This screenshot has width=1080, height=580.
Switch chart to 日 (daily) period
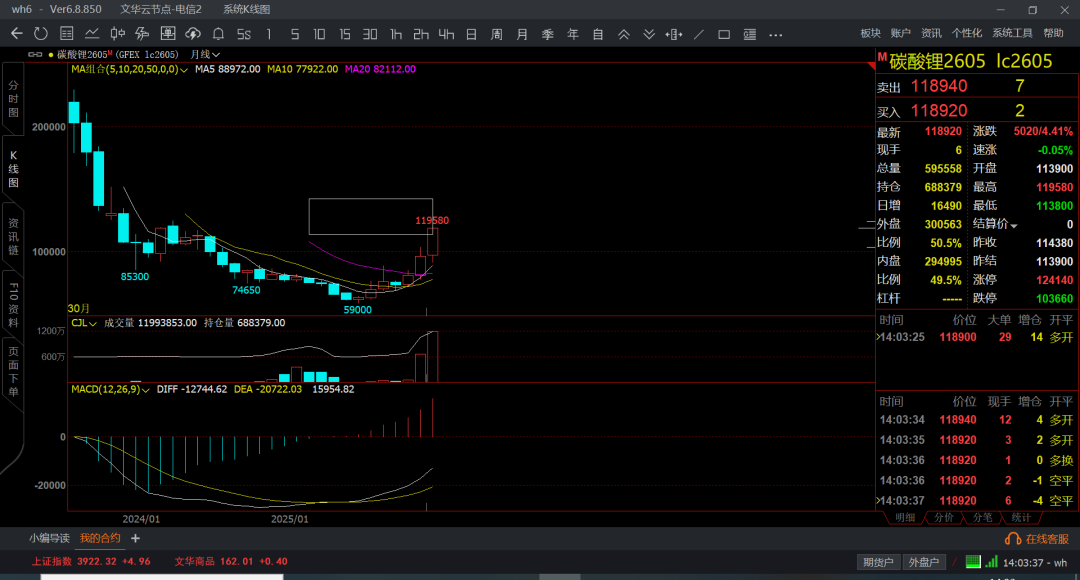[471, 34]
